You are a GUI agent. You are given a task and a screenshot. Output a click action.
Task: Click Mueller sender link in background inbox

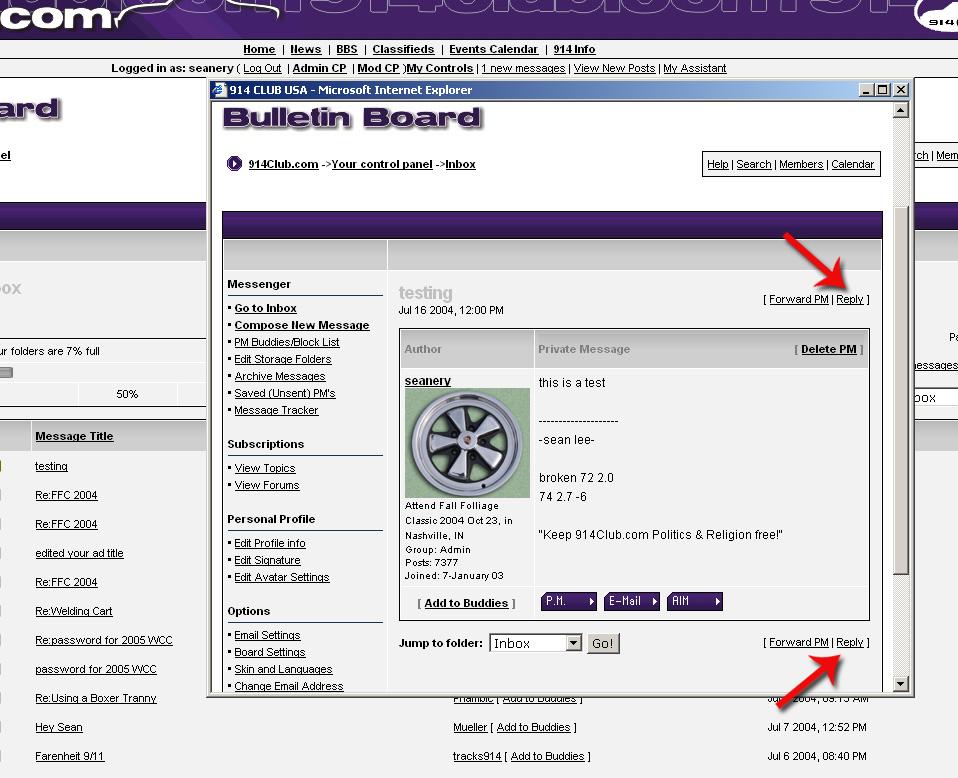[x=470, y=727]
